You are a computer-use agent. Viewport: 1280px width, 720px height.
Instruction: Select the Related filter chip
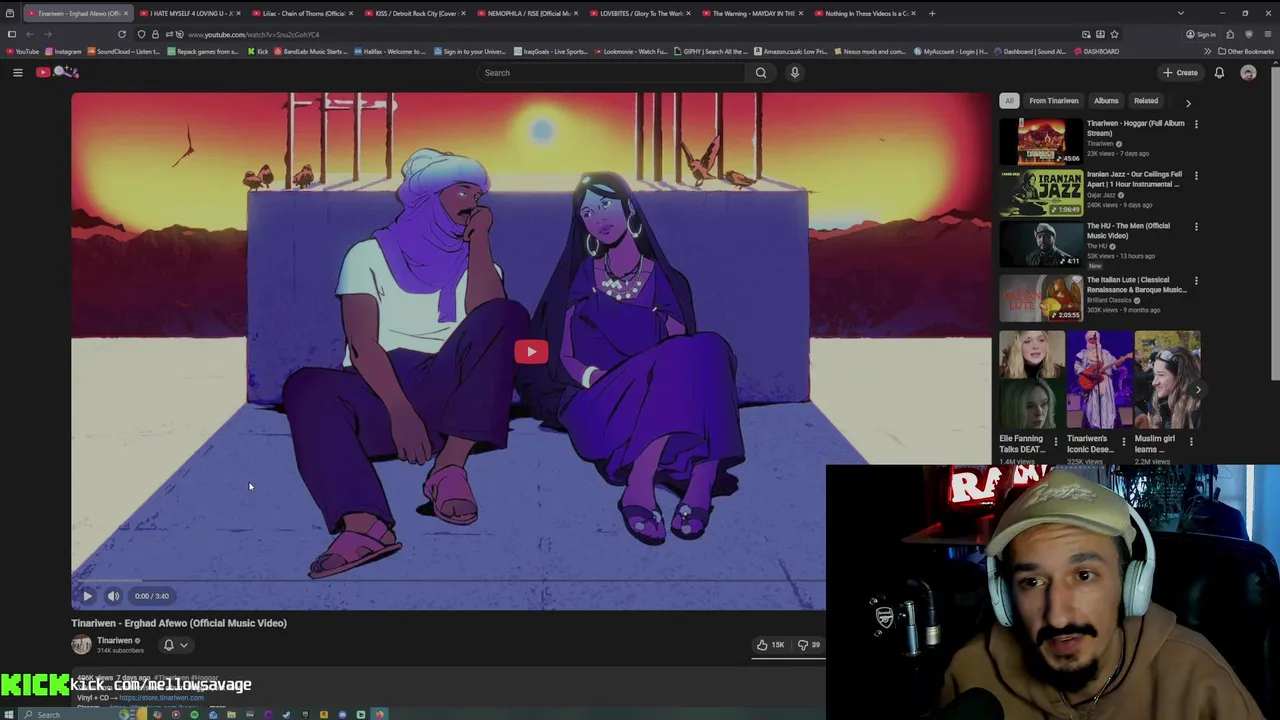[x=1146, y=100]
